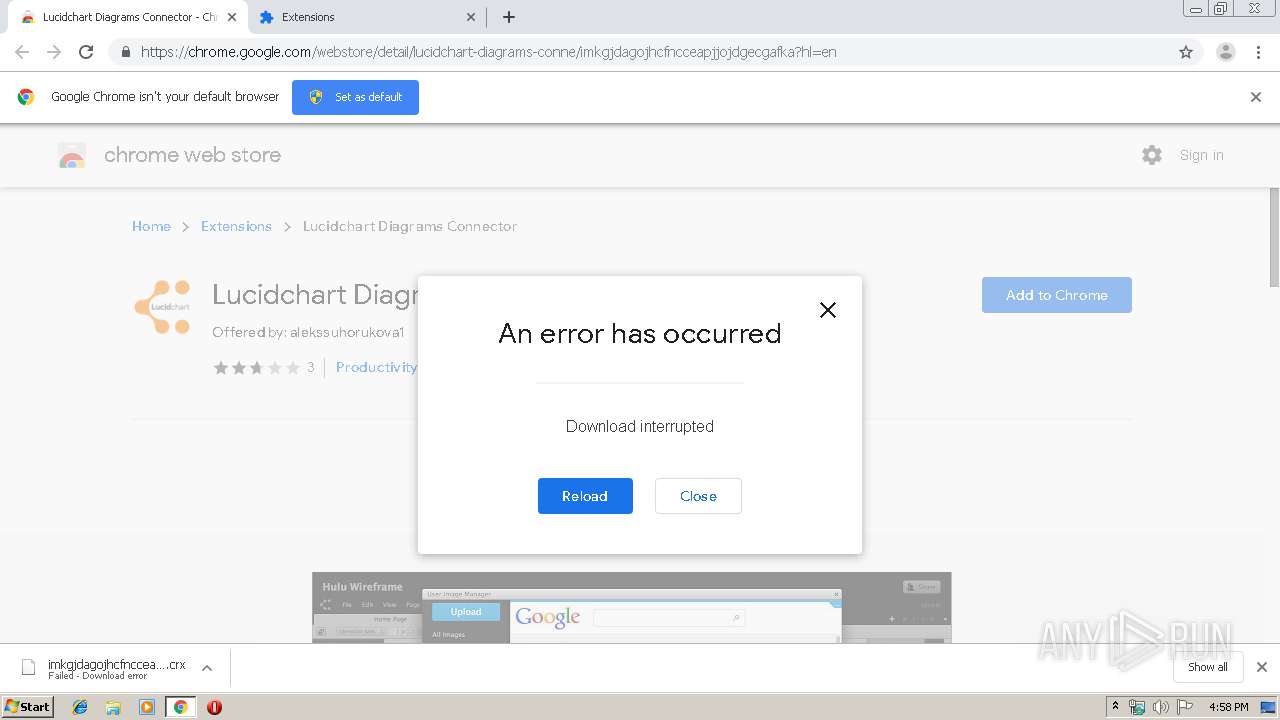Click Show all downloads button

[x=1208, y=667]
